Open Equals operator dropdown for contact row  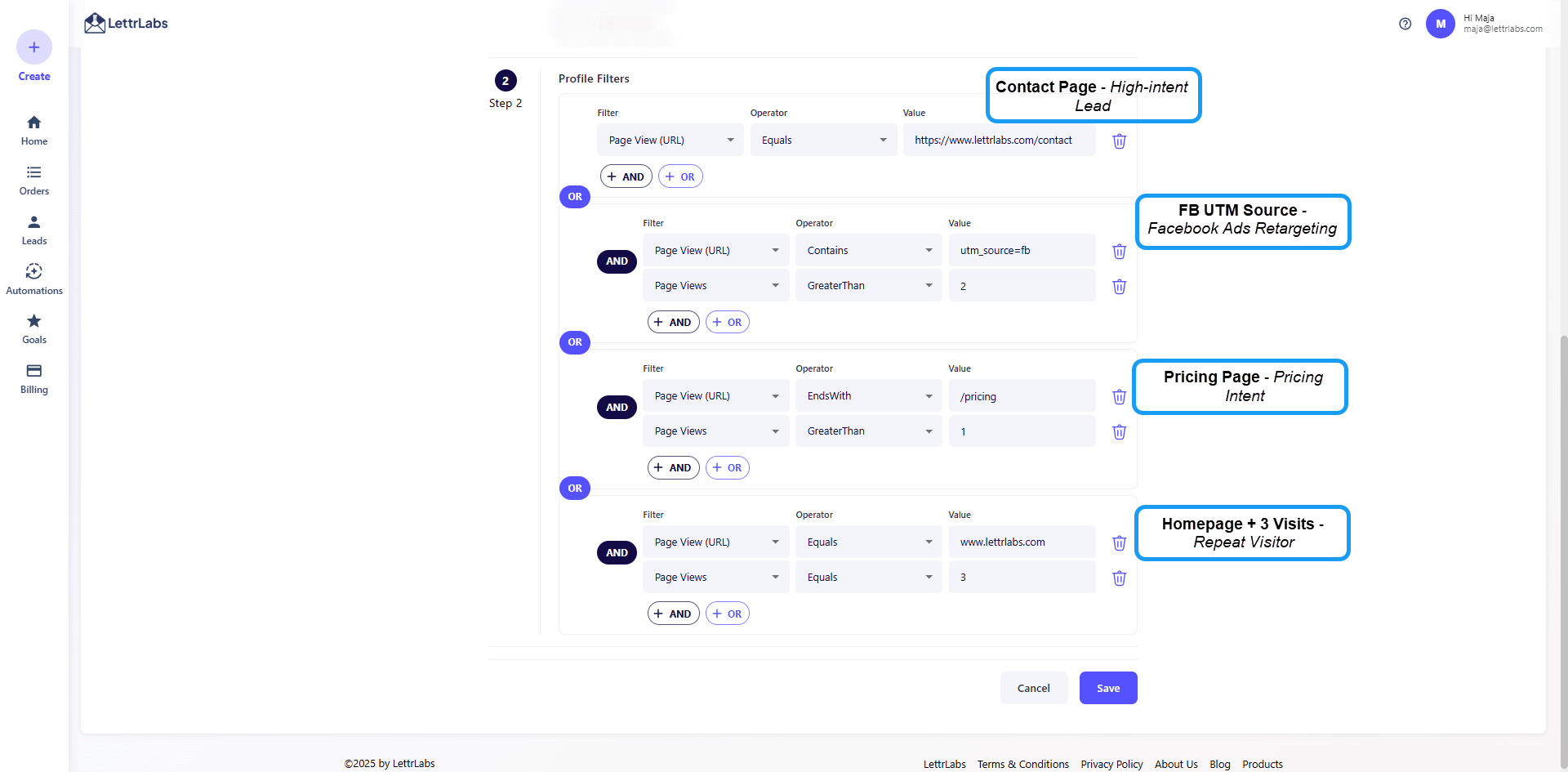tap(823, 140)
